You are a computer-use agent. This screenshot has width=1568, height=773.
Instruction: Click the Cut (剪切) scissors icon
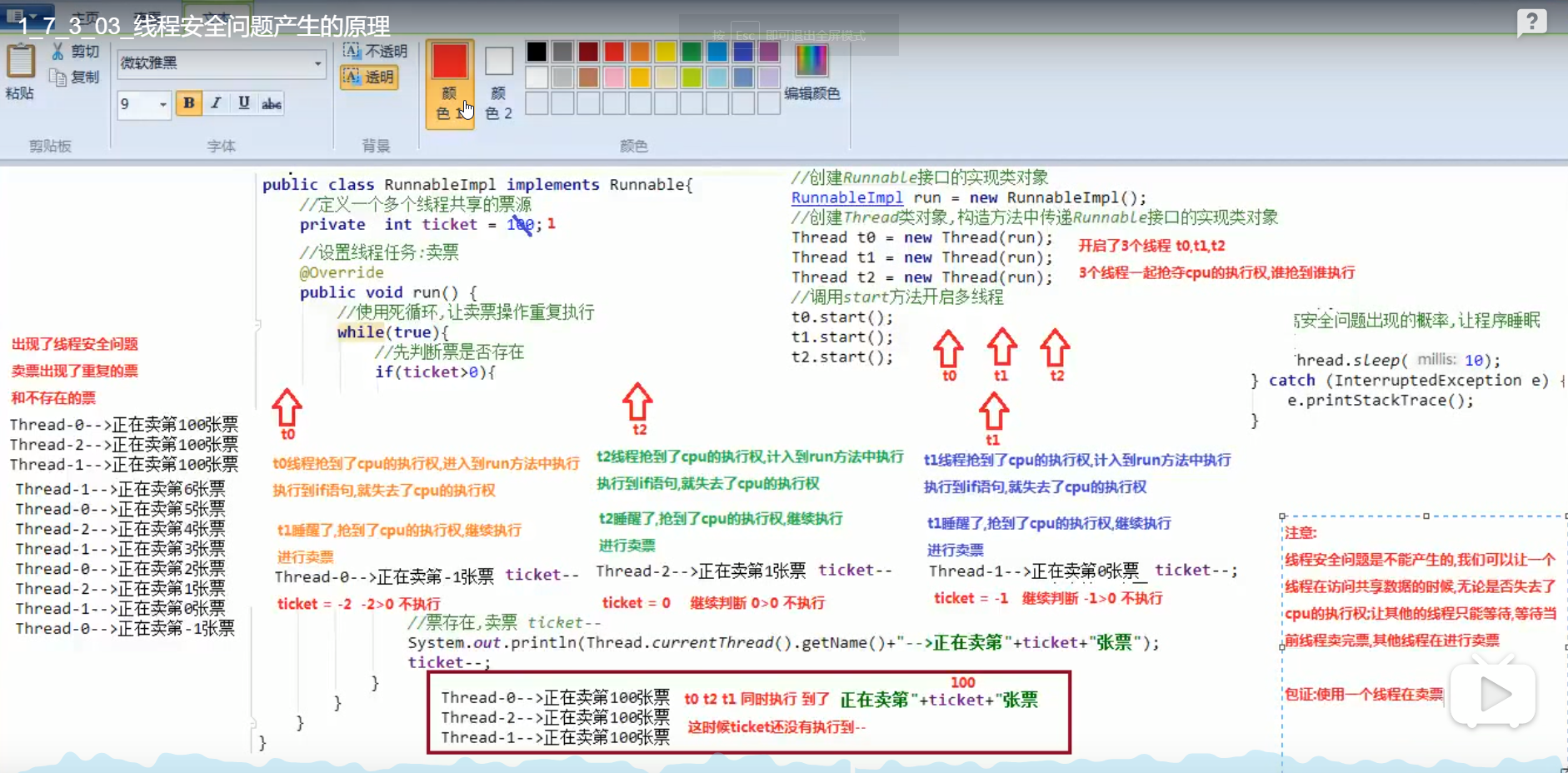(58, 51)
